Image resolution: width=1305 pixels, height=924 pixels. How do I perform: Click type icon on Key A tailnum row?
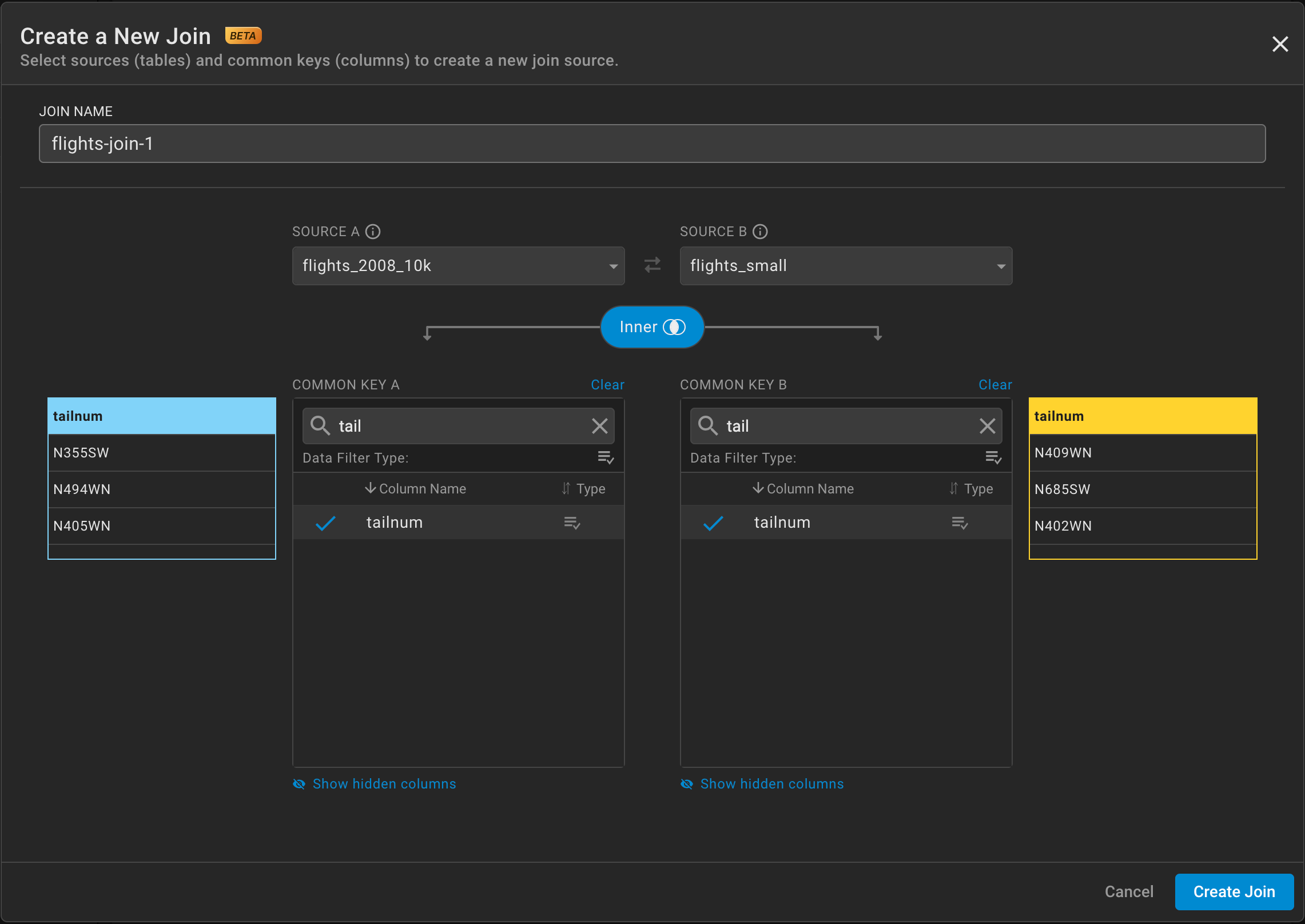click(572, 523)
